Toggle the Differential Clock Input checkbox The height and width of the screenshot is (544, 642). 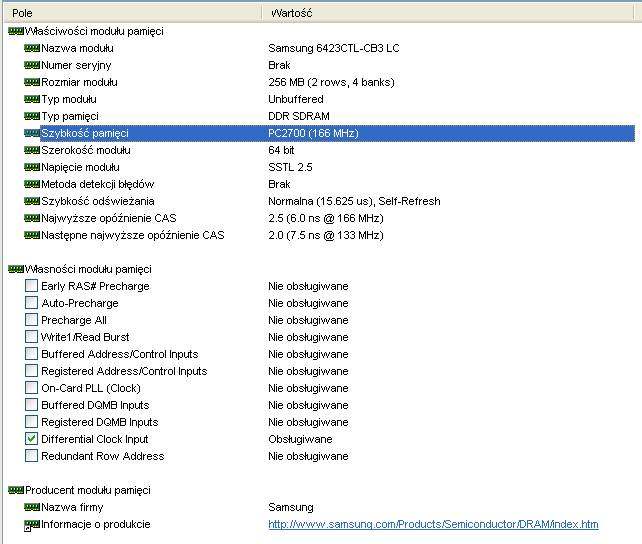32,439
